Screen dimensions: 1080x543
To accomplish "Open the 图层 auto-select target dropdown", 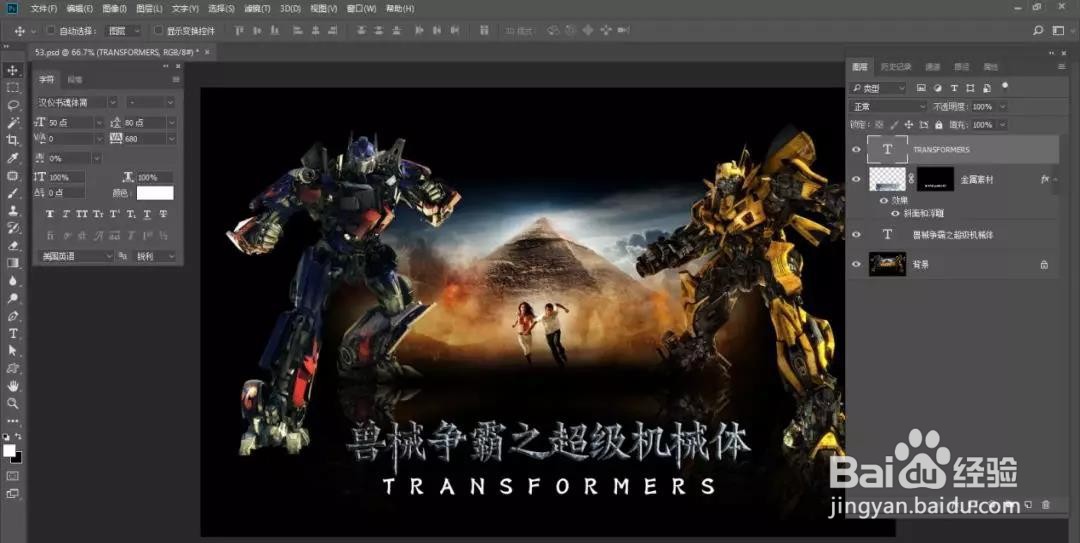I will point(124,30).
